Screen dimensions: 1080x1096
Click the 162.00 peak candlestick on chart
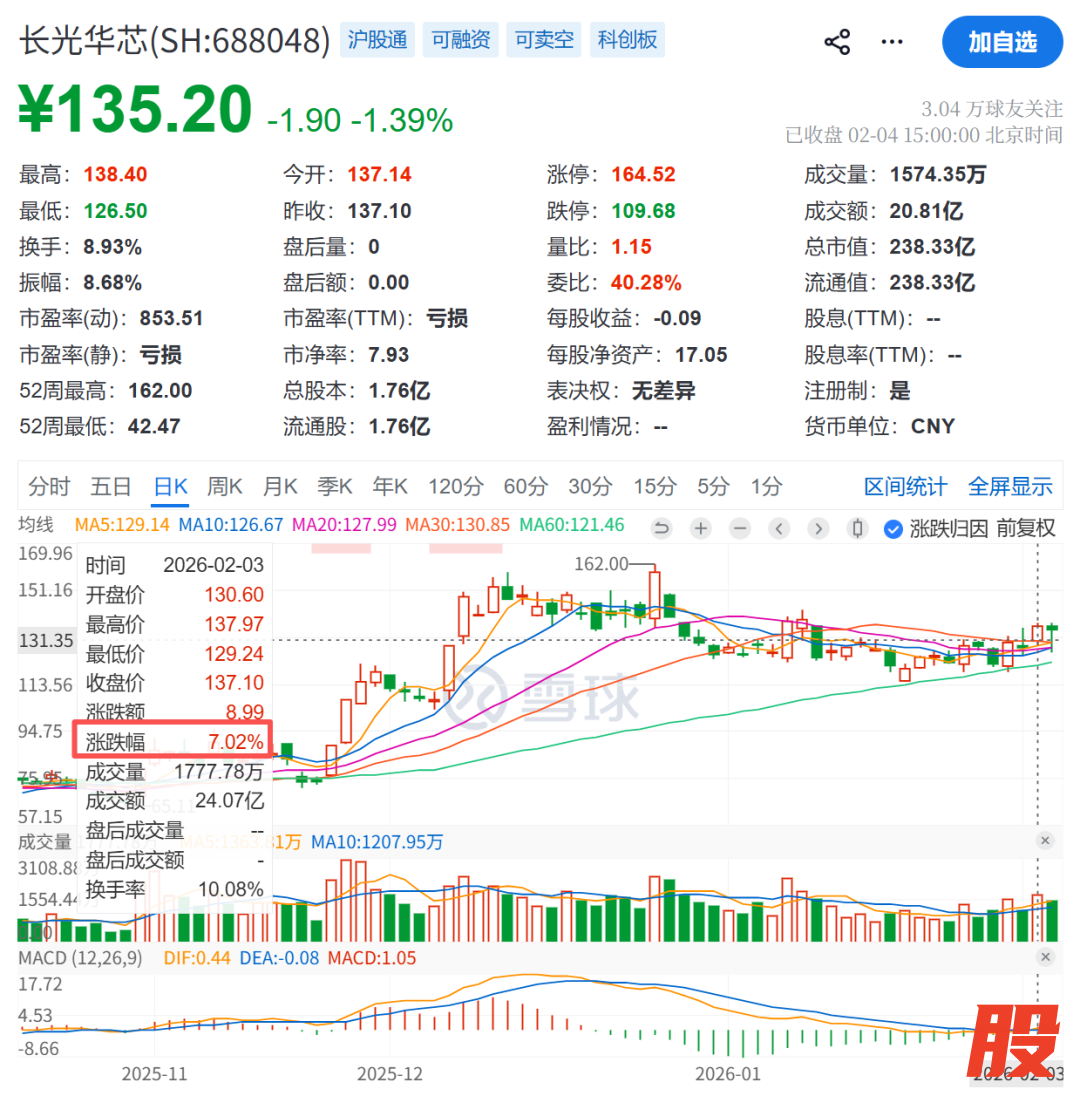pyautogui.click(x=655, y=595)
